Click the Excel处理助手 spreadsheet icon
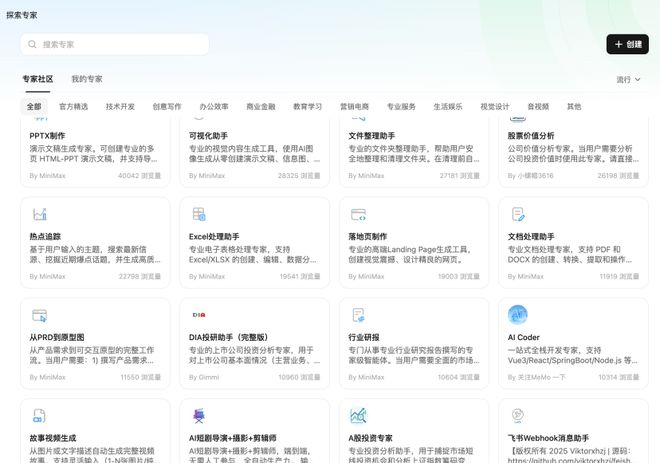The height and width of the screenshot is (463, 660). click(199, 214)
